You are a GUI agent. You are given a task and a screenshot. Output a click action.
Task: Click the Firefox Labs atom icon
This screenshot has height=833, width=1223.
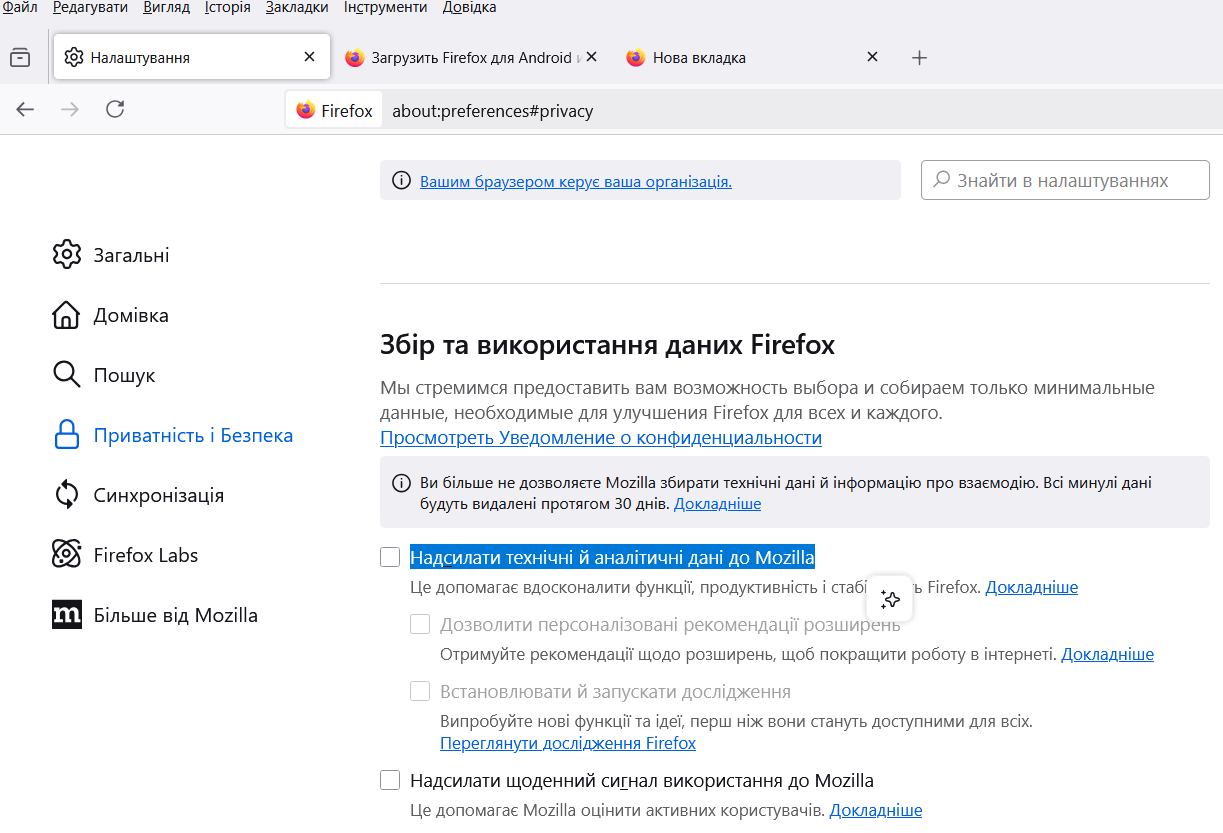(x=66, y=554)
